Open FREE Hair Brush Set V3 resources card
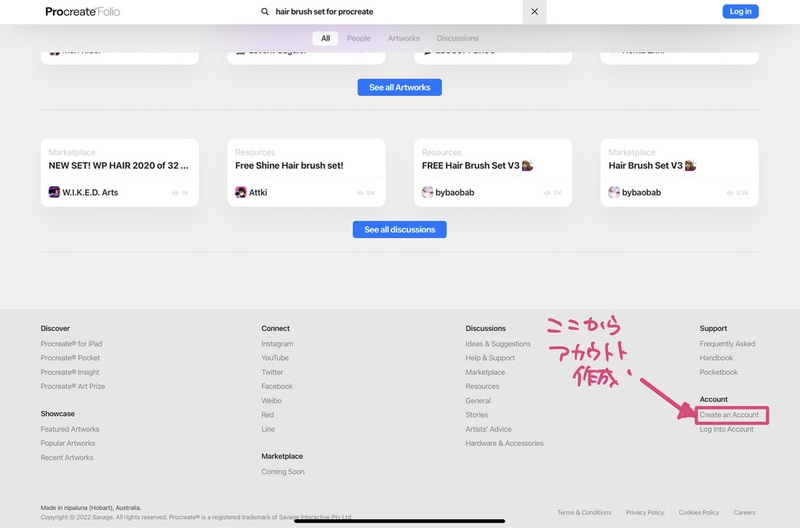 [x=493, y=172]
